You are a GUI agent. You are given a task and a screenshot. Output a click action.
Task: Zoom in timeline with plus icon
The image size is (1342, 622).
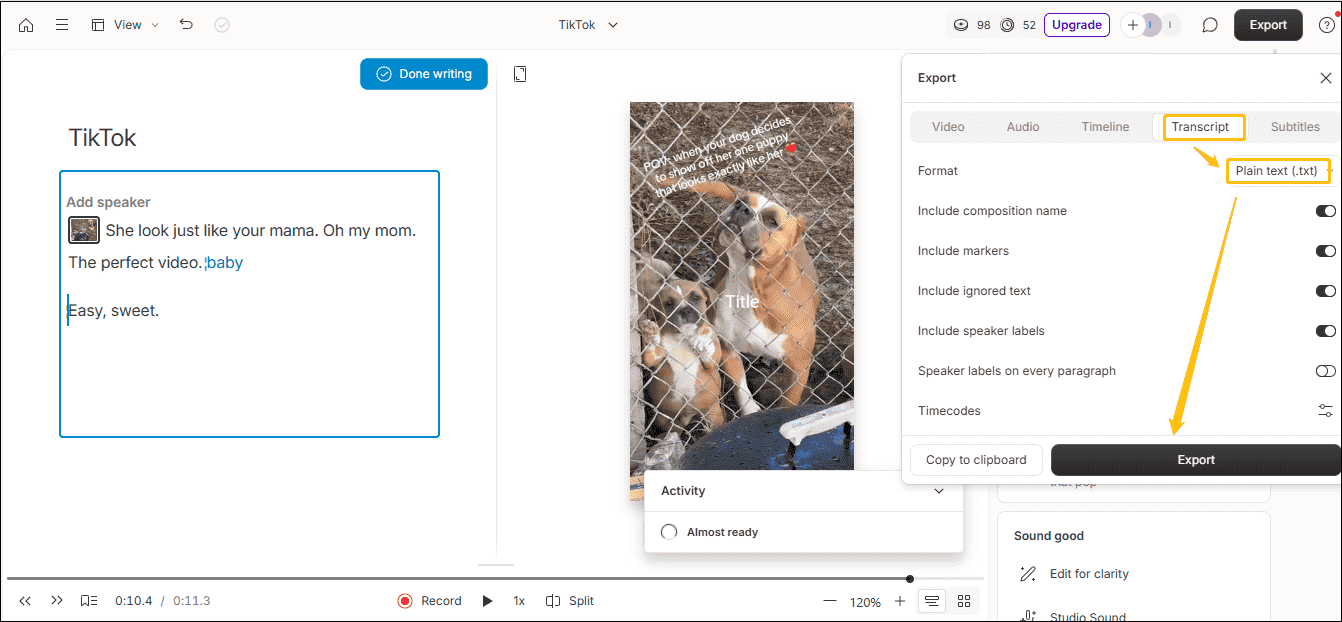coord(900,601)
